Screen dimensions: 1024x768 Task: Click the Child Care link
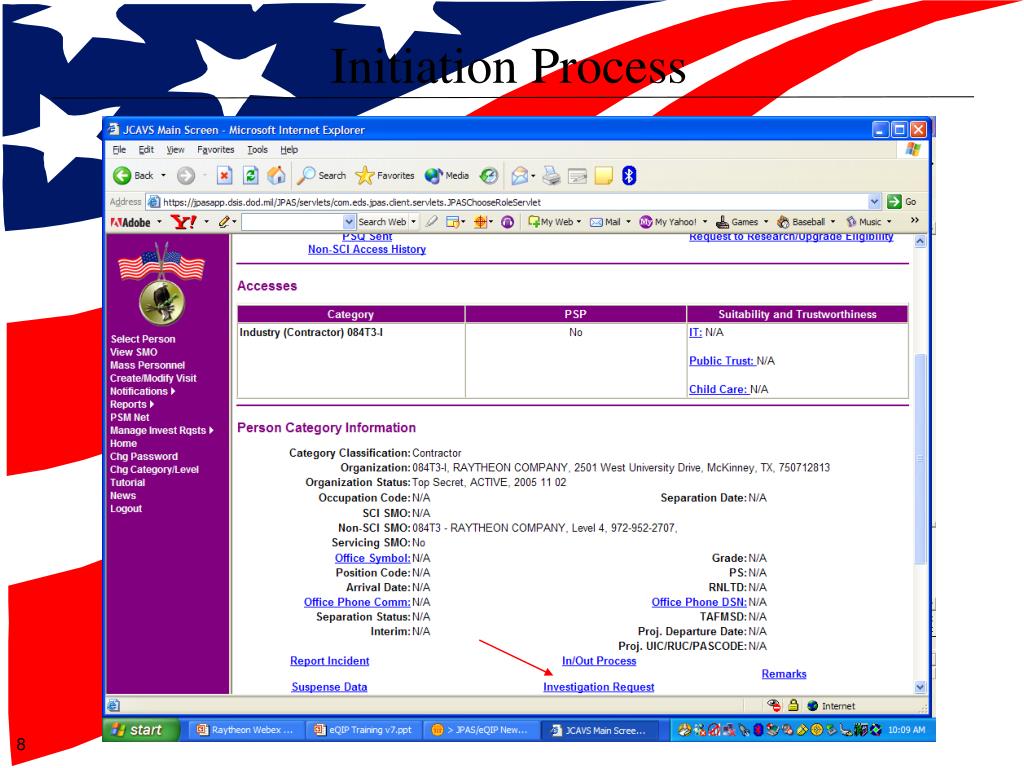pos(718,389)
